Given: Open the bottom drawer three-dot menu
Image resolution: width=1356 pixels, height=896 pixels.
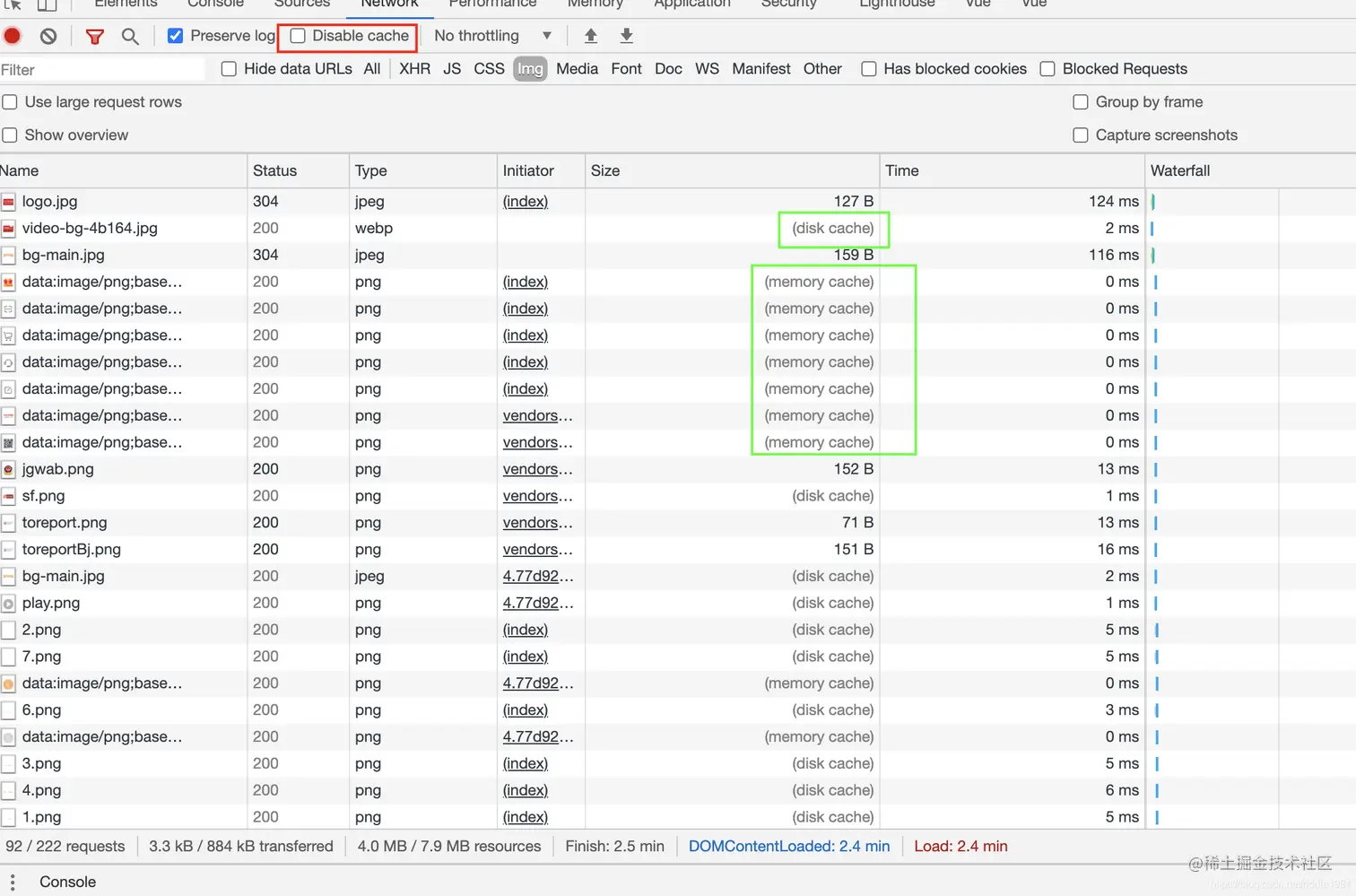Looking at the screenshot, I should click(13, 883).
